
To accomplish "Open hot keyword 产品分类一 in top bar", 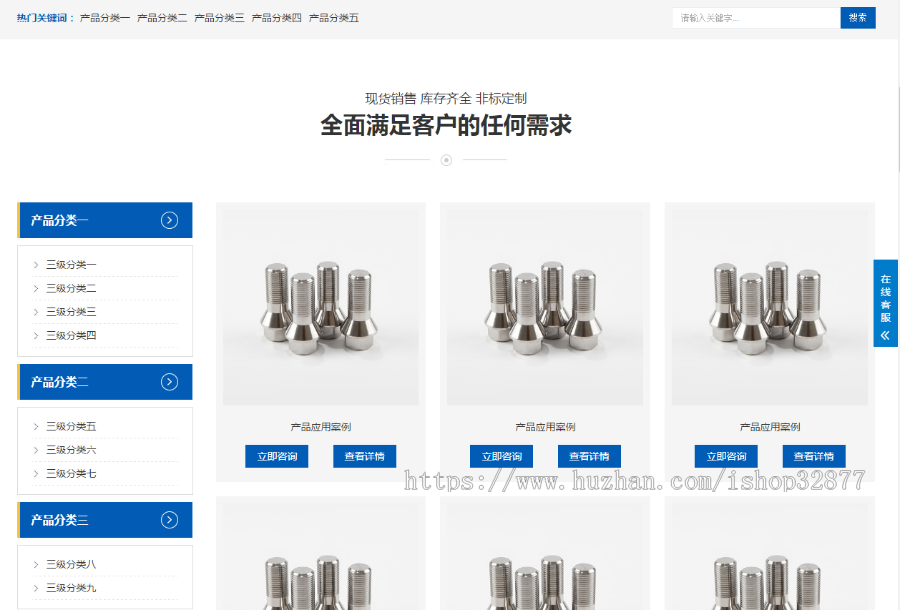I will (104, 18).
